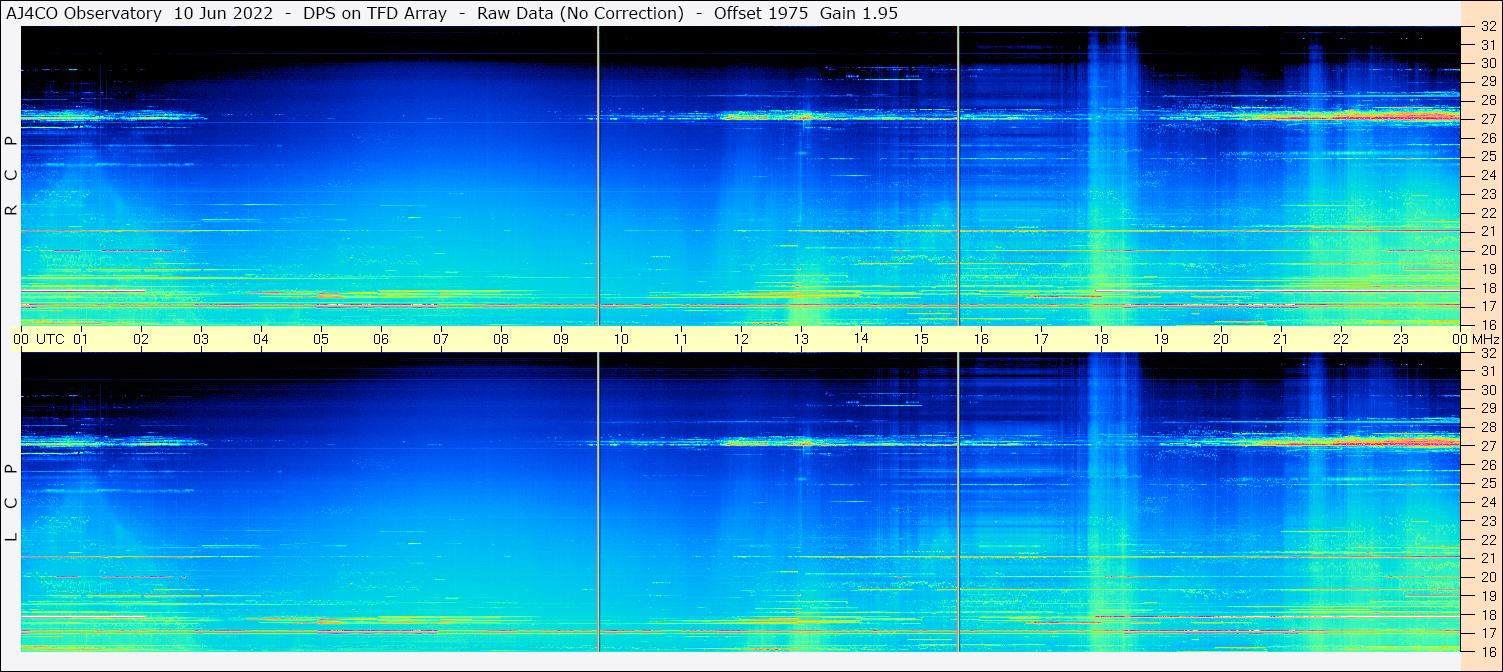Click 'Raw Data (No Correction)' title text
This screenshot has height=672, width=1503.
(580, 13)
